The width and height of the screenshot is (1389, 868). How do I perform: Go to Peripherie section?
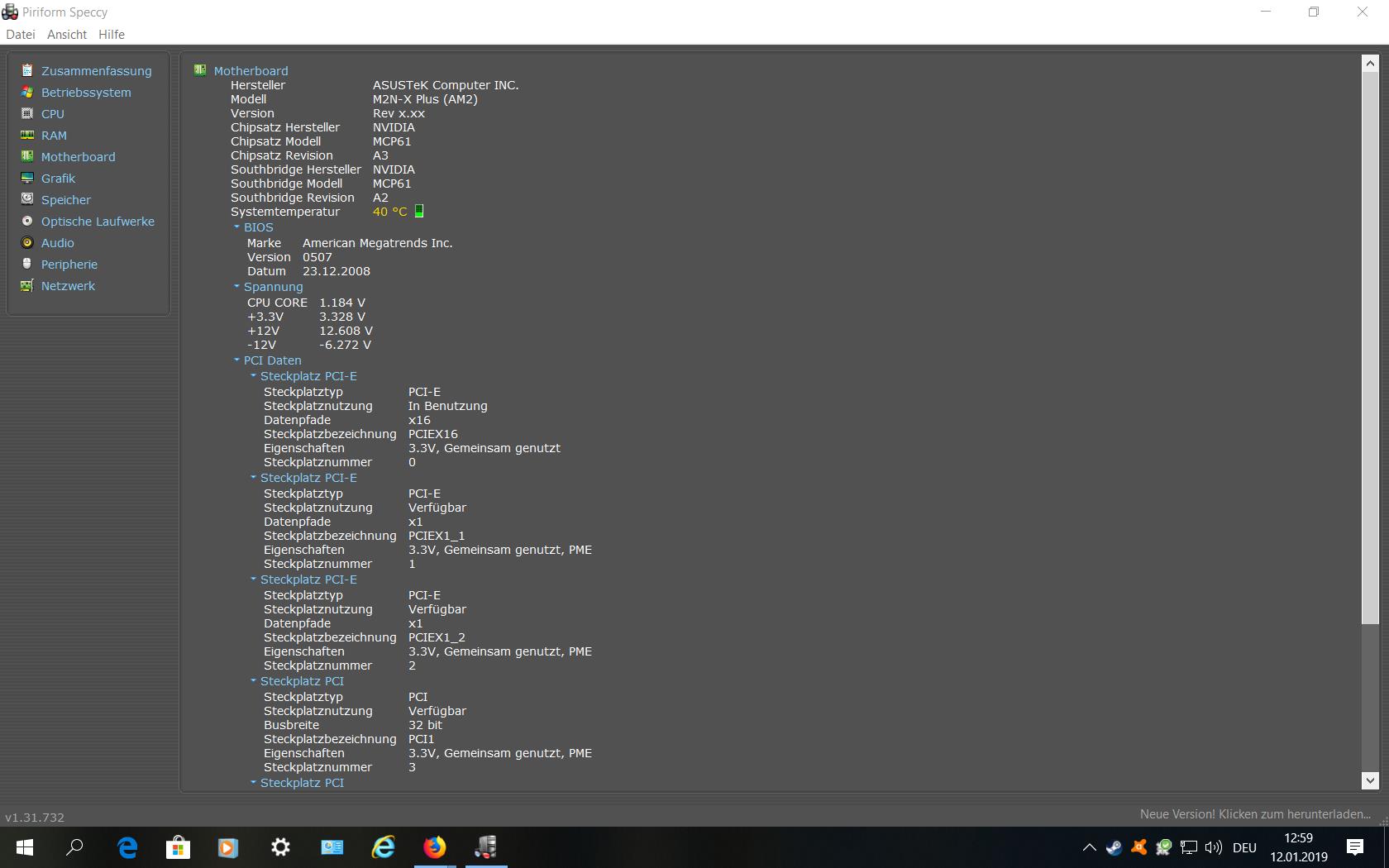click(69, 265)
